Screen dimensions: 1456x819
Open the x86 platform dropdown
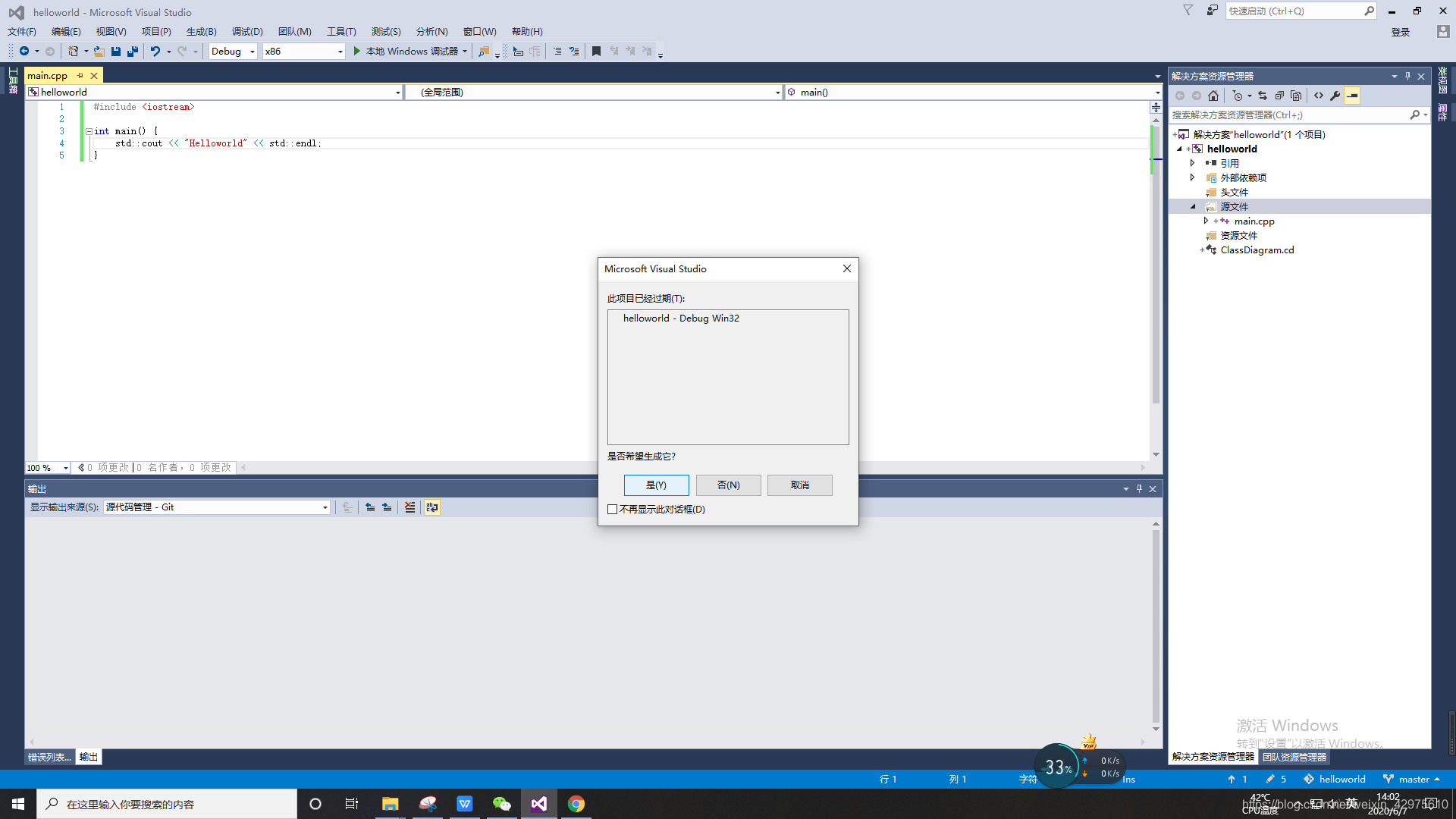[x=304, y=52]
